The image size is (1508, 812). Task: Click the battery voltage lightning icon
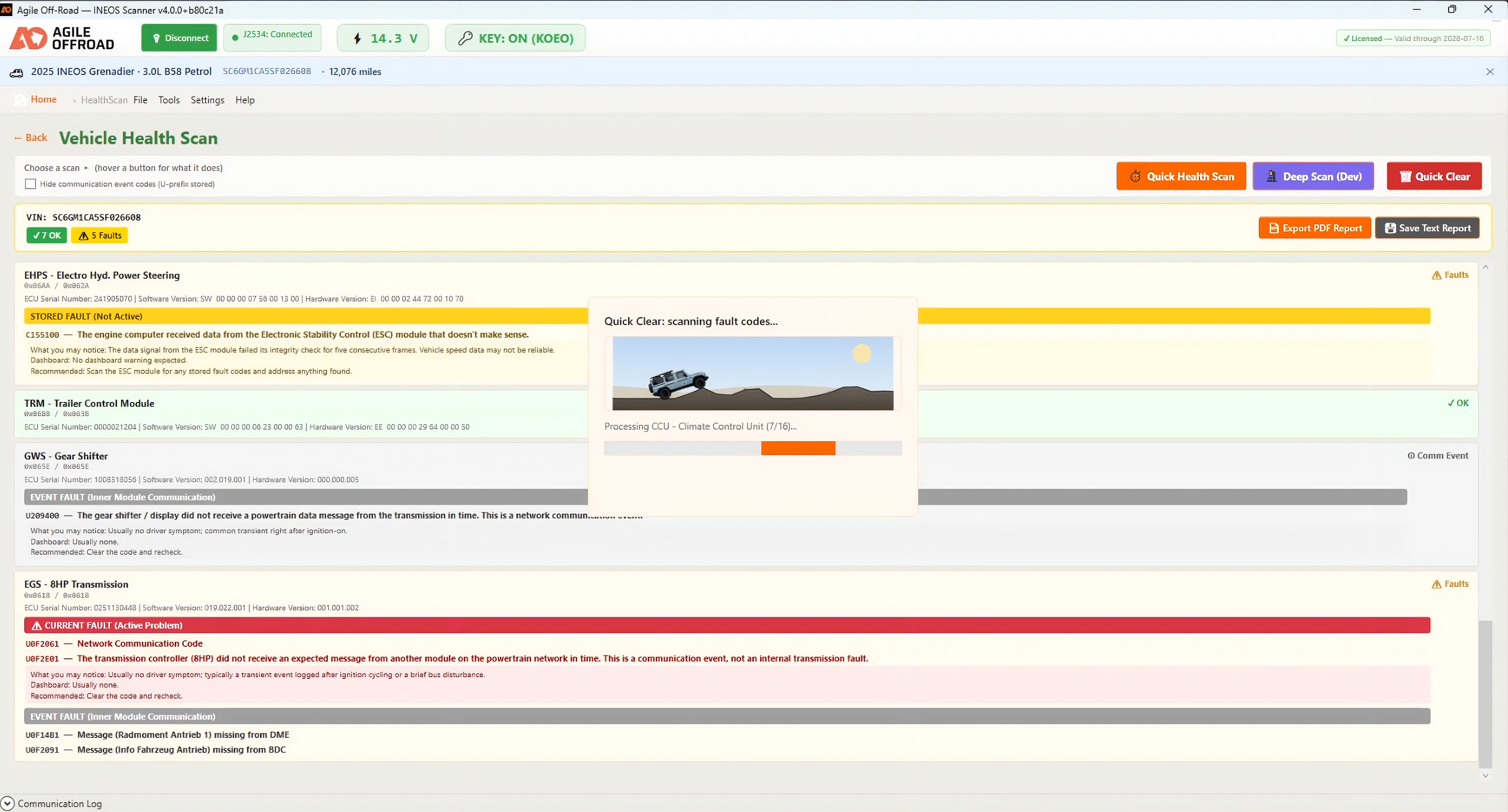coord(358,39)
